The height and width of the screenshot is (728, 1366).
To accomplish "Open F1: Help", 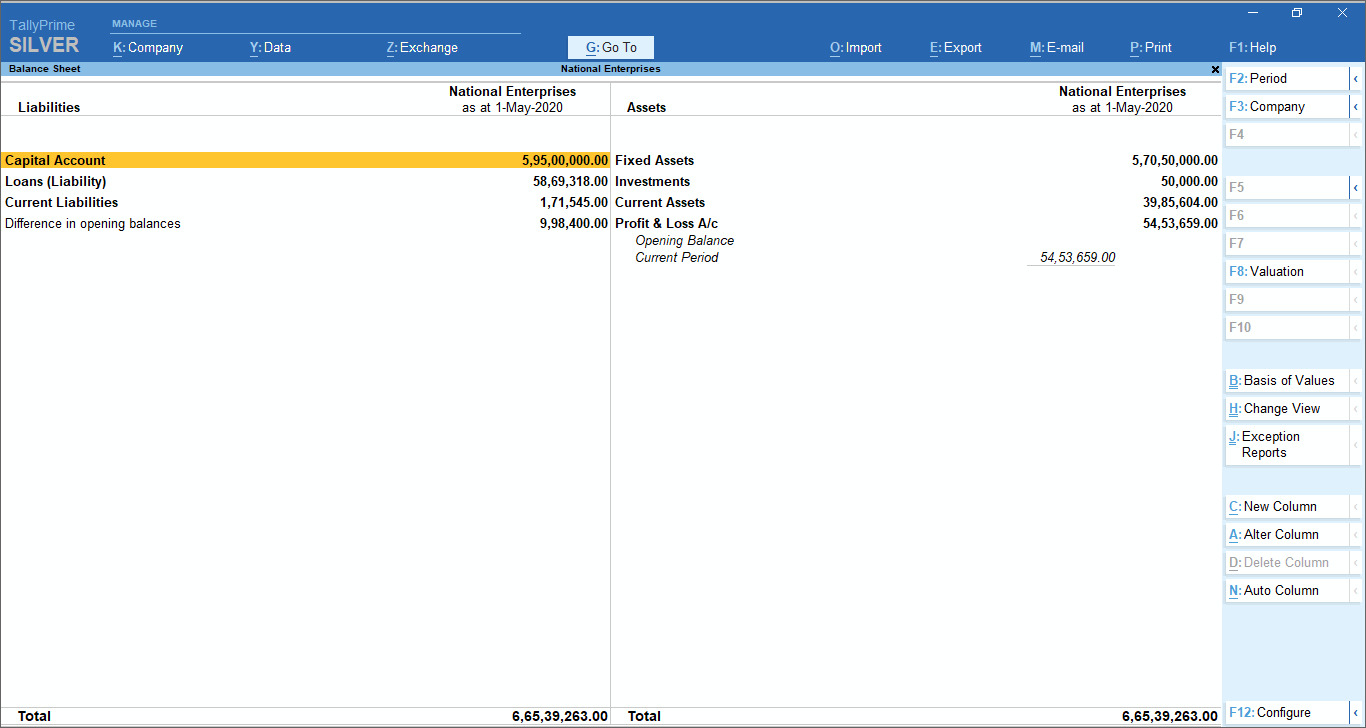I will (1253, 47).
